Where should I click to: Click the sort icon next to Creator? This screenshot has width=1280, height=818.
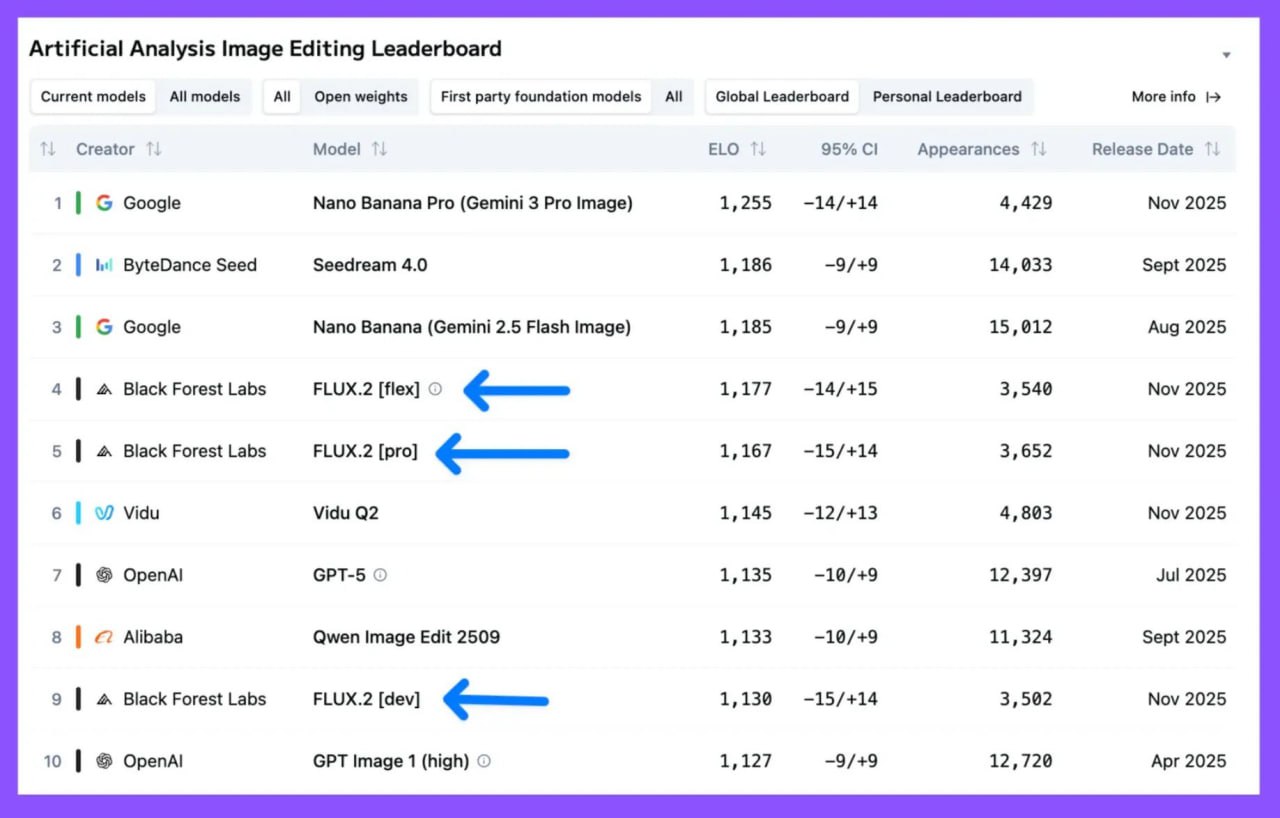point(154,149)
